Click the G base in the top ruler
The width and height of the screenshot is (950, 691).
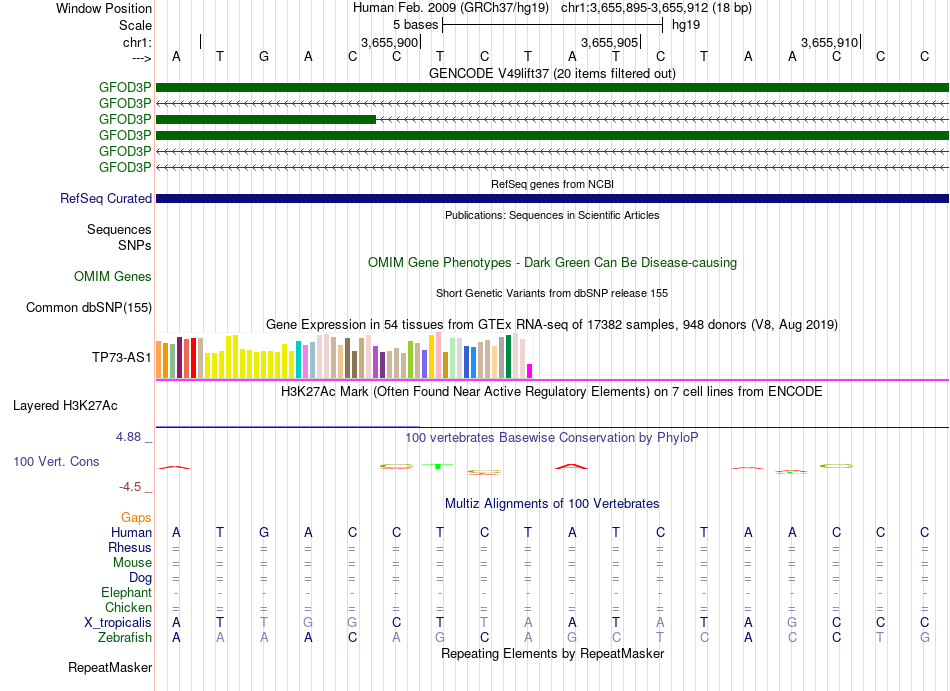[264, 56]
